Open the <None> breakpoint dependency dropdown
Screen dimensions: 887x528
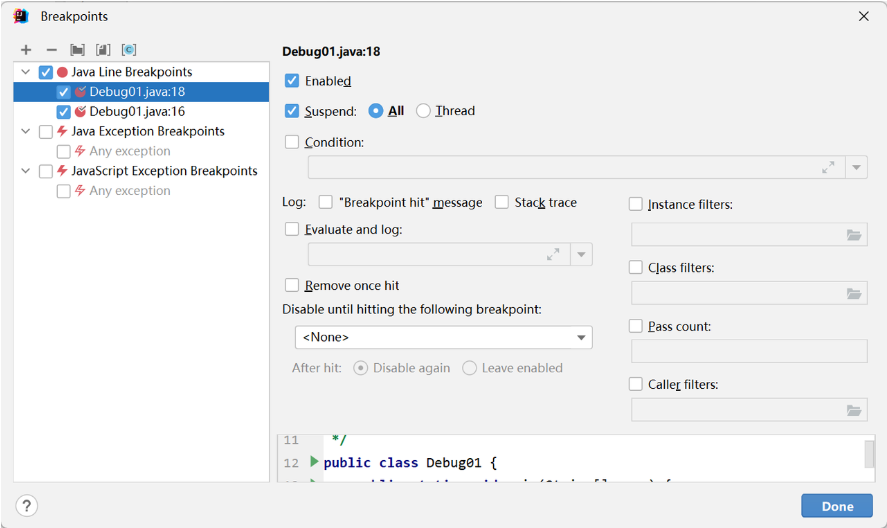click(444, 337)
